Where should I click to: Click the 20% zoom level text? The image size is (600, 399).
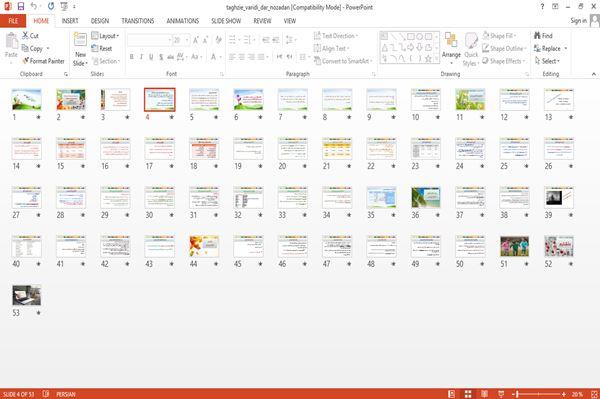coord(577,394)
